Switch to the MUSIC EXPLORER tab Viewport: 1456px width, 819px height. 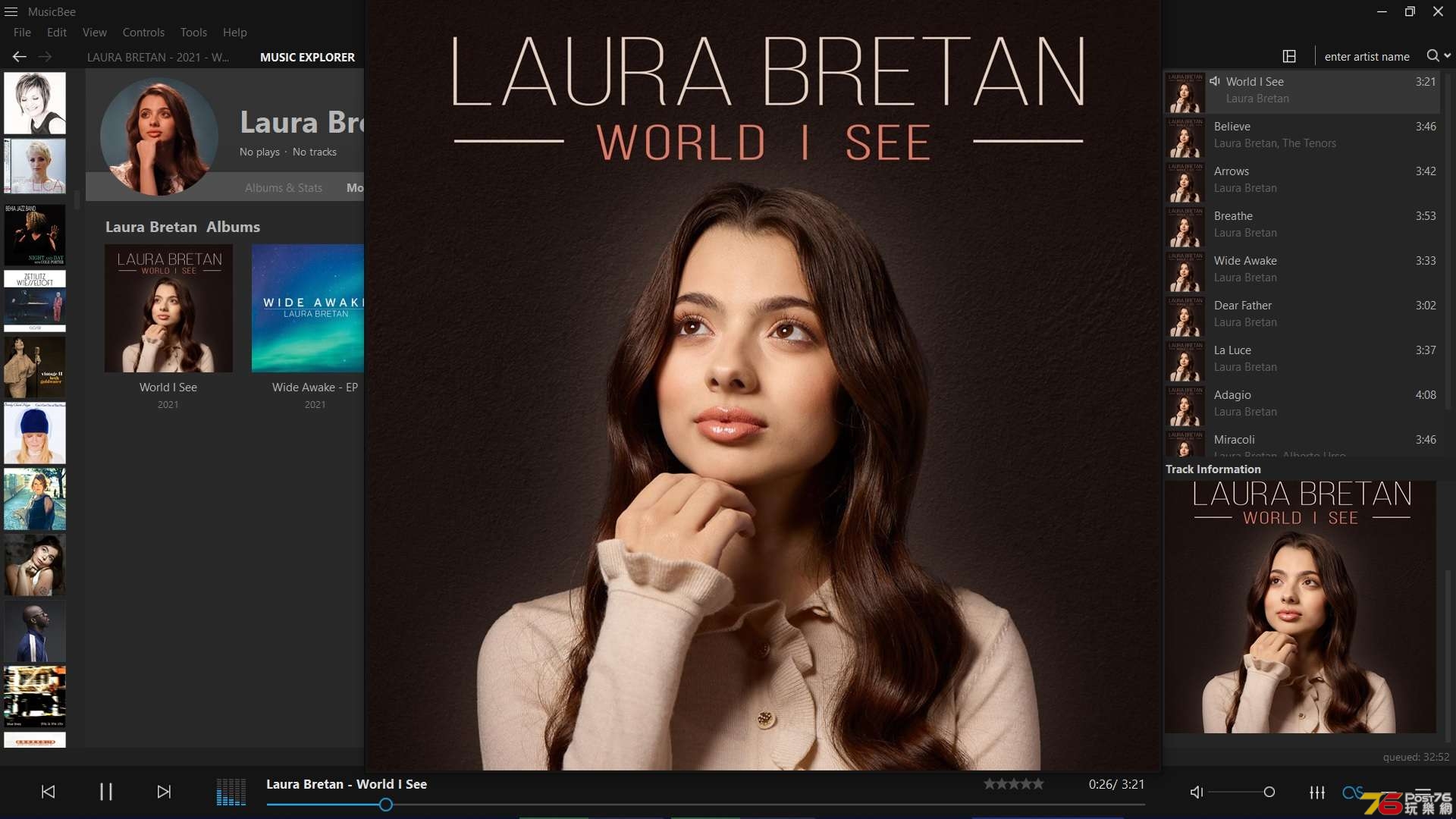point(307,57)
